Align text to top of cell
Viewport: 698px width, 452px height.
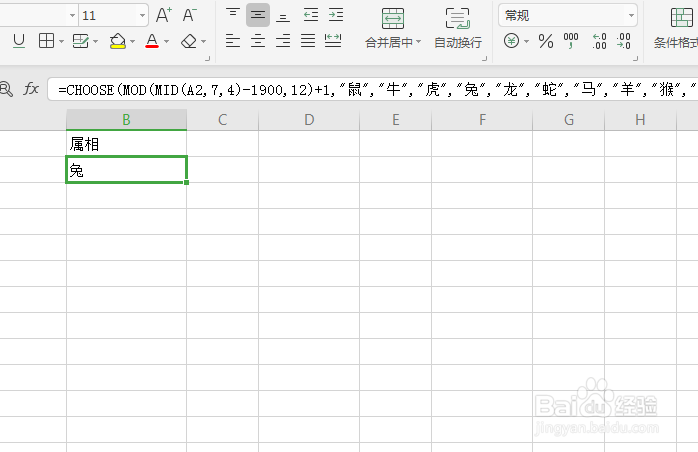(233, 15)
